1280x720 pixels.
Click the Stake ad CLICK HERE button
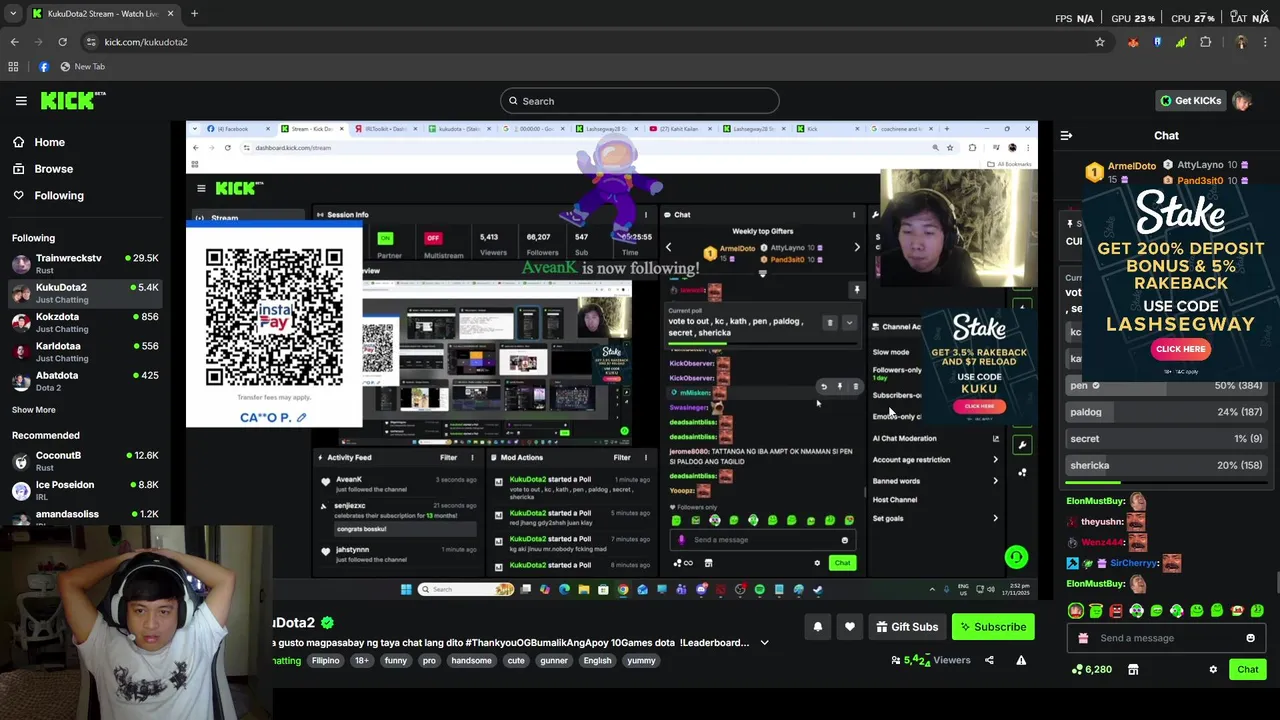coord(1180,349)
